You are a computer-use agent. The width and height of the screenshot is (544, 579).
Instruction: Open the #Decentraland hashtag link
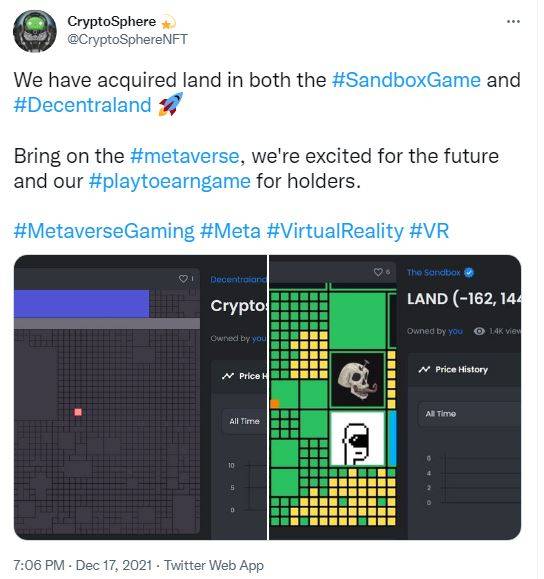(x=82, y=105)
